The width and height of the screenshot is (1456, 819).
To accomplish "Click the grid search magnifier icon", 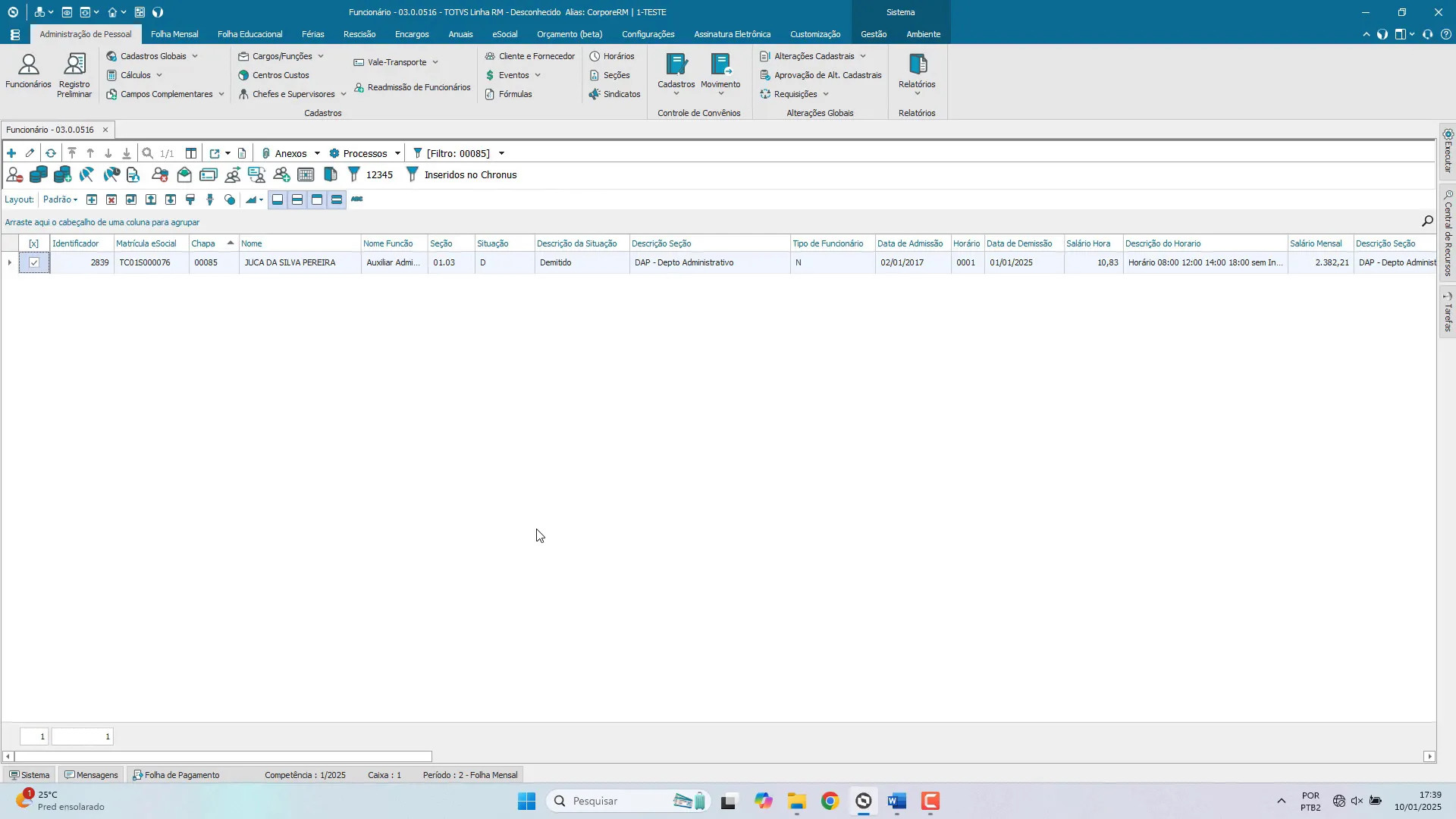I will (x=1427, y=221).
